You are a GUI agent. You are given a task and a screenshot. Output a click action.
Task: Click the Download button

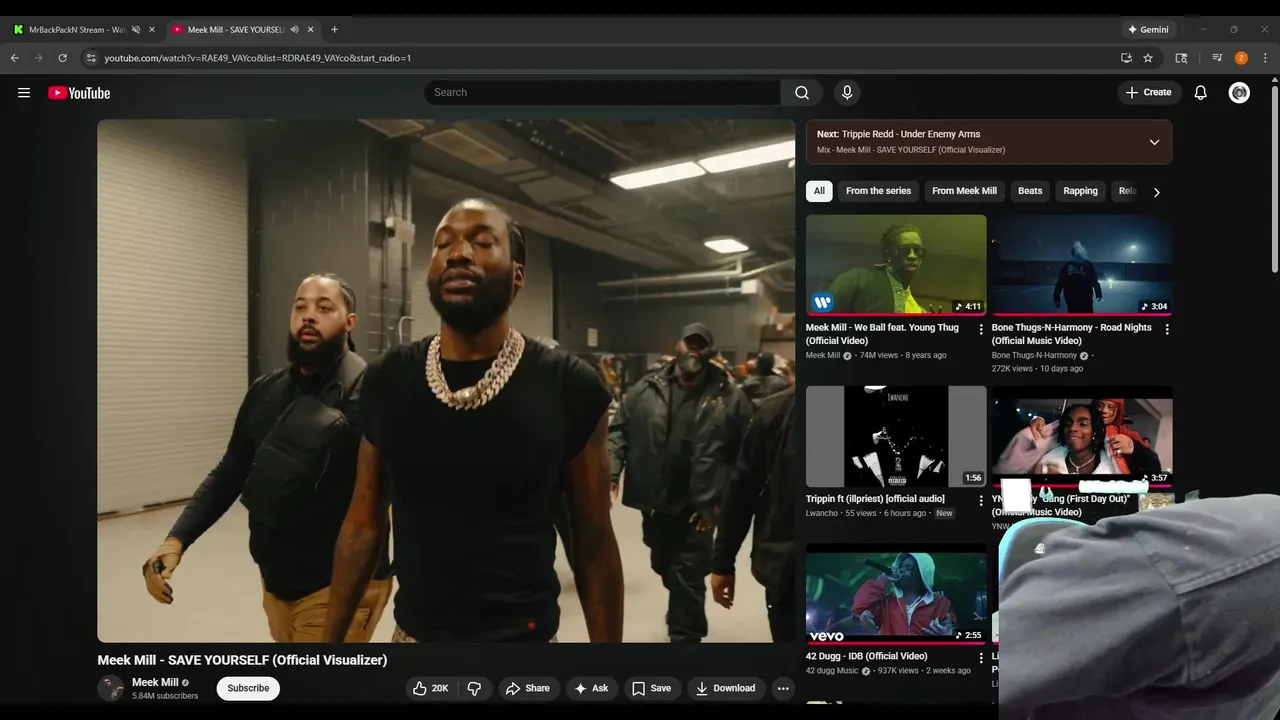pos(726,688)
